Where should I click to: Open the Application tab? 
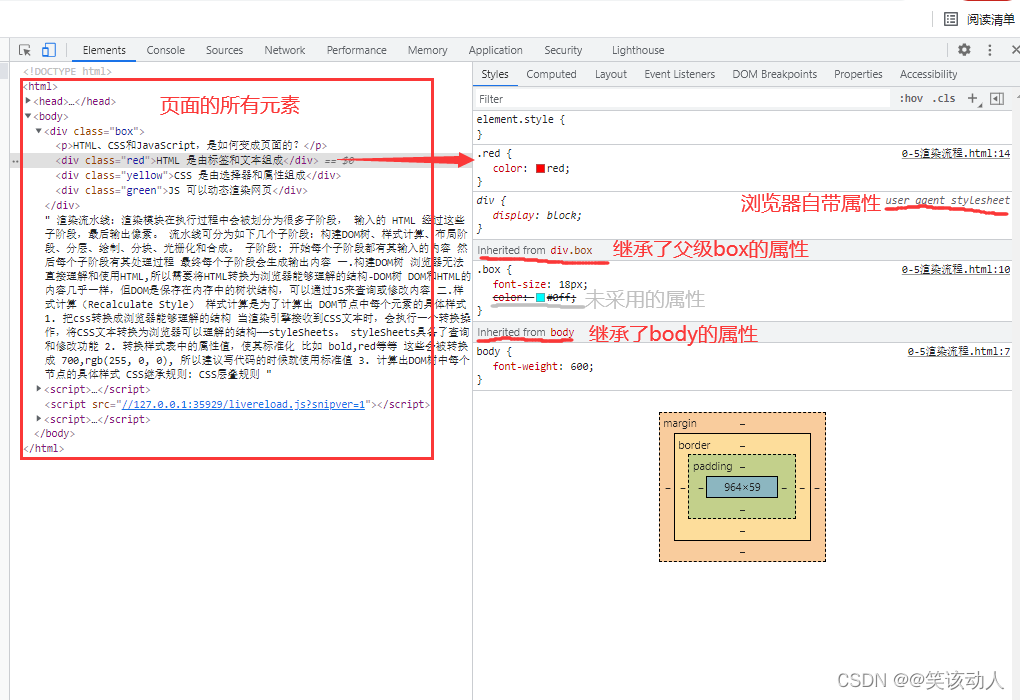pos(495,50)
